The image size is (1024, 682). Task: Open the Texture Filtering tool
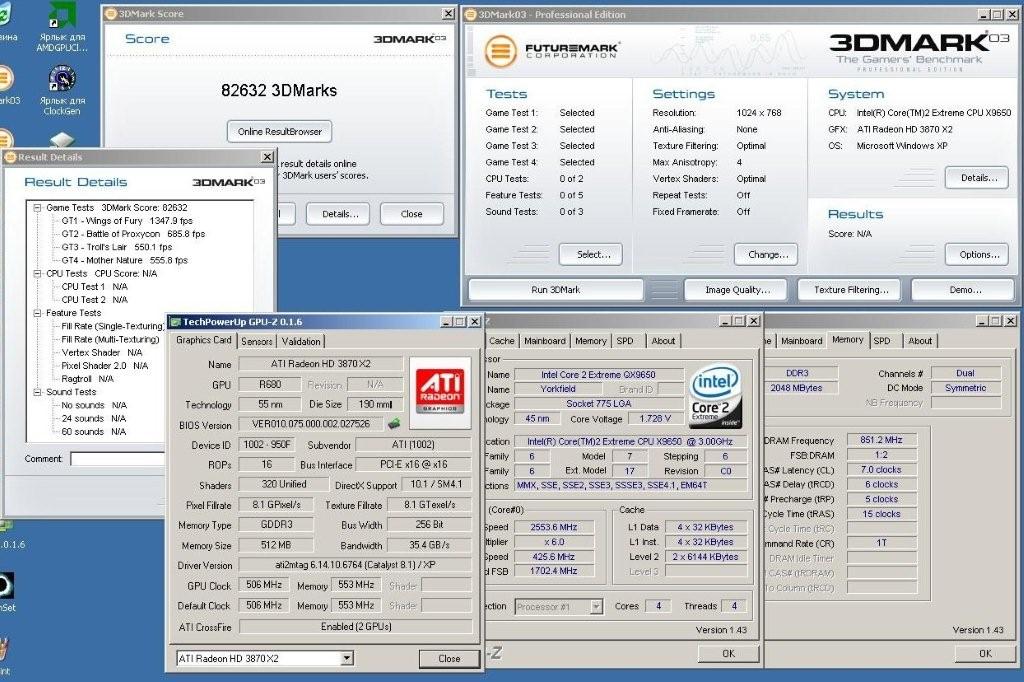[848, 289]
